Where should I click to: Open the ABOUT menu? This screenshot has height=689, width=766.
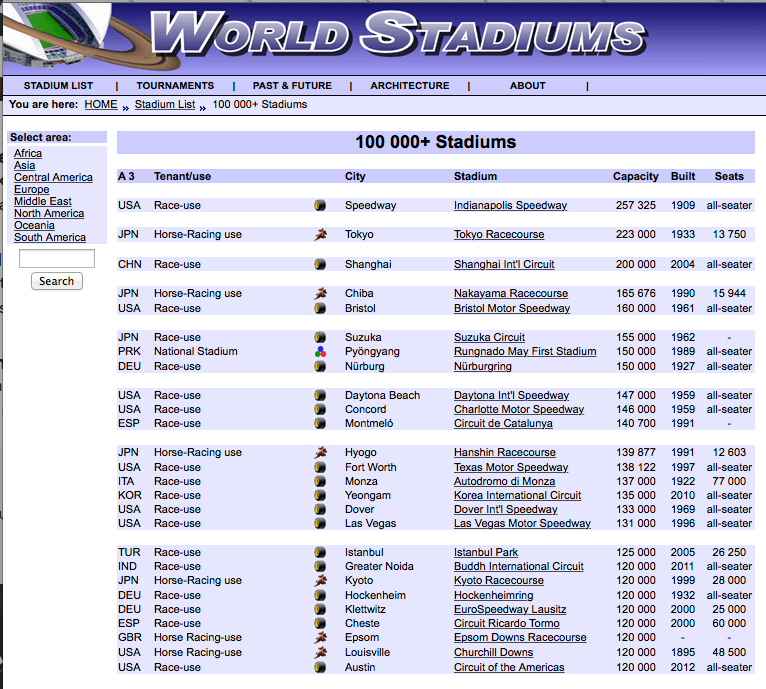click(x=528, y=86)
